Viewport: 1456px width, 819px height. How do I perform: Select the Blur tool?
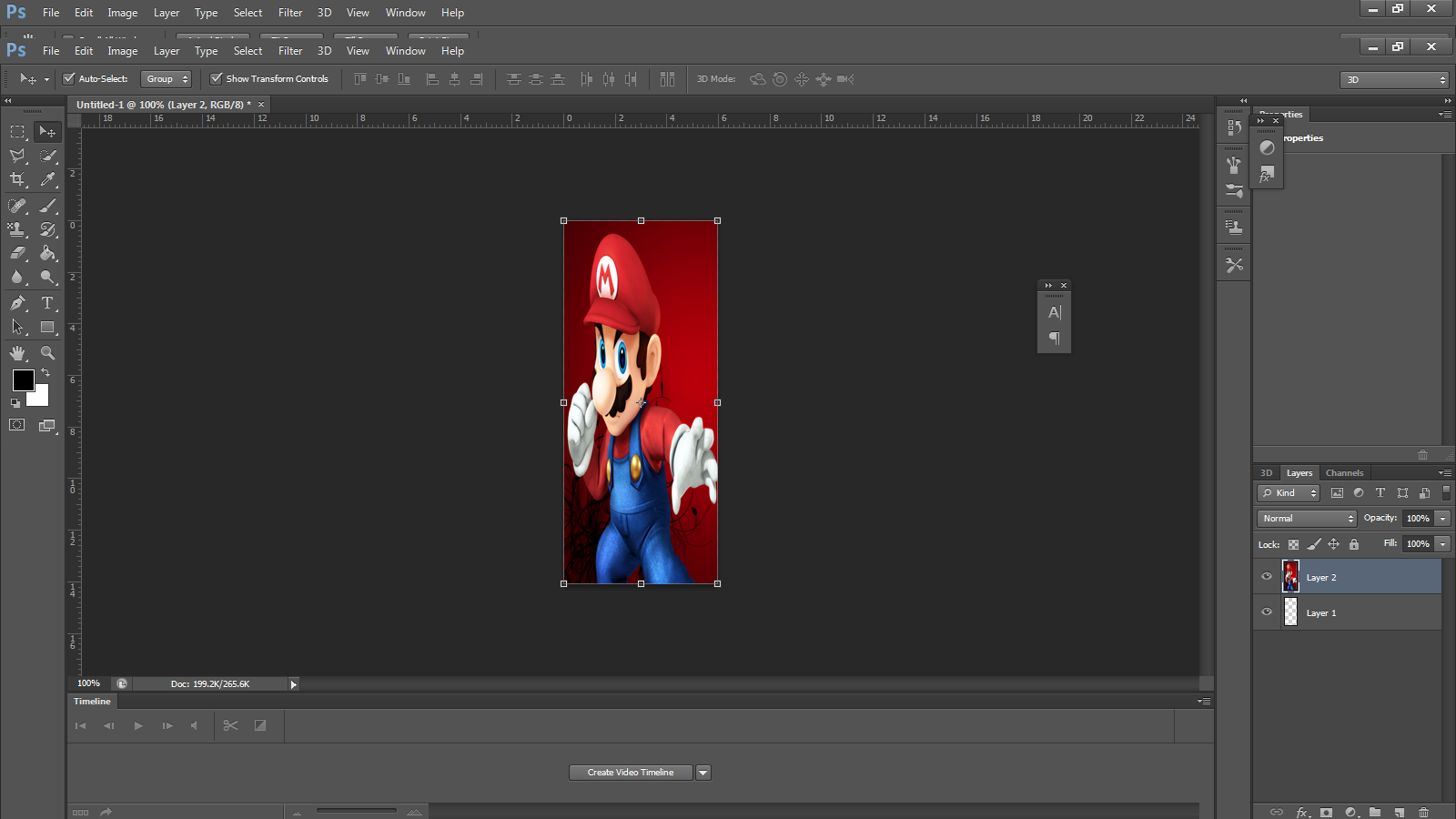click(17, 278)
